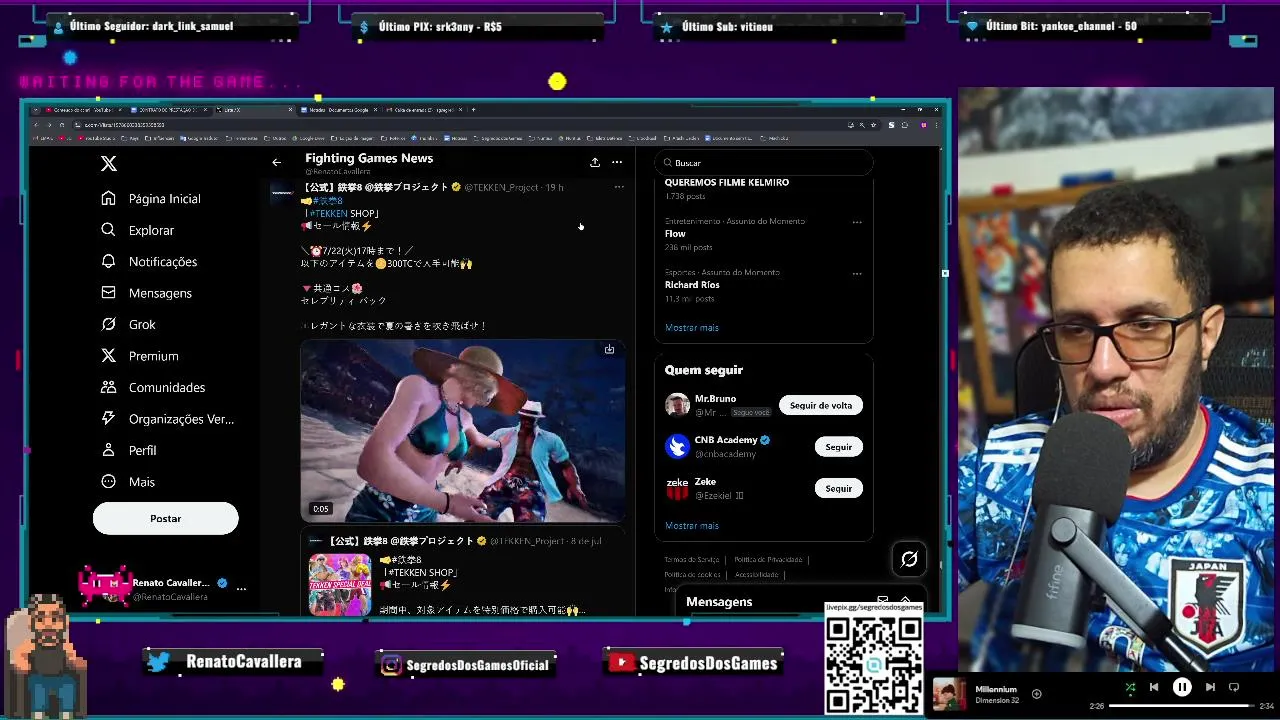
Task: Follow Zeke with the Seguir button
Action: tap(839, 488)
